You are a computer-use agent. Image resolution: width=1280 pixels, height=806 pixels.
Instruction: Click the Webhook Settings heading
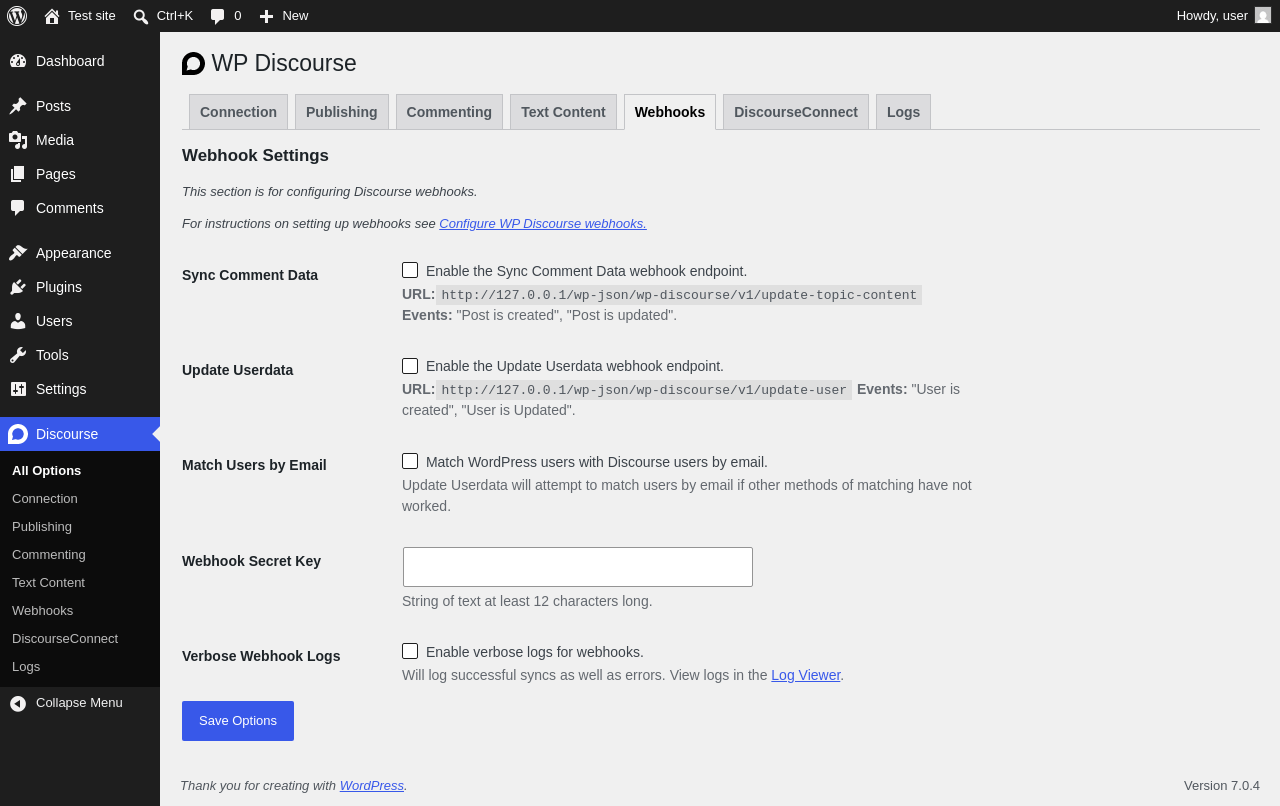tap(255, 156)
